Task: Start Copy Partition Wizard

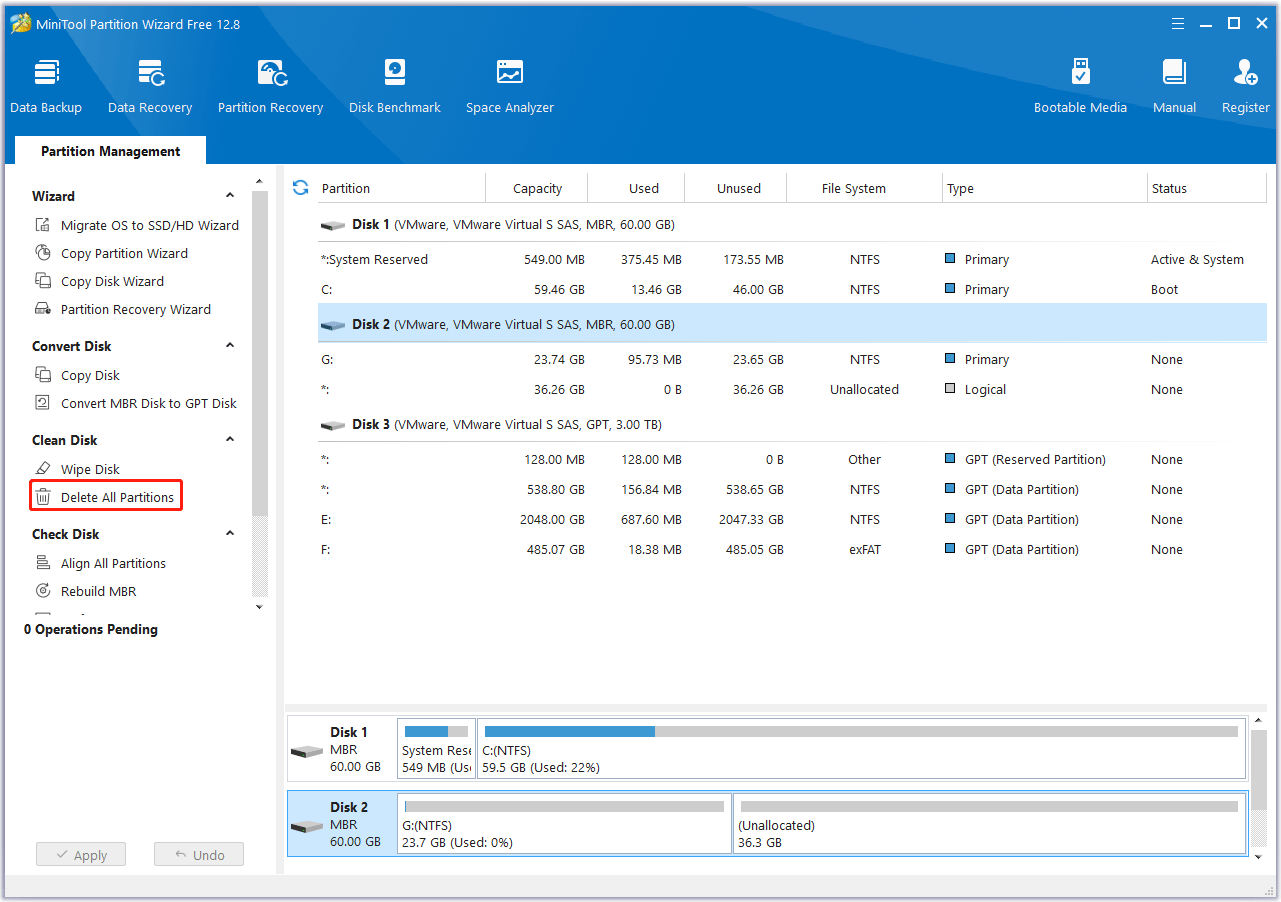Action: click(x=111, y=253)
